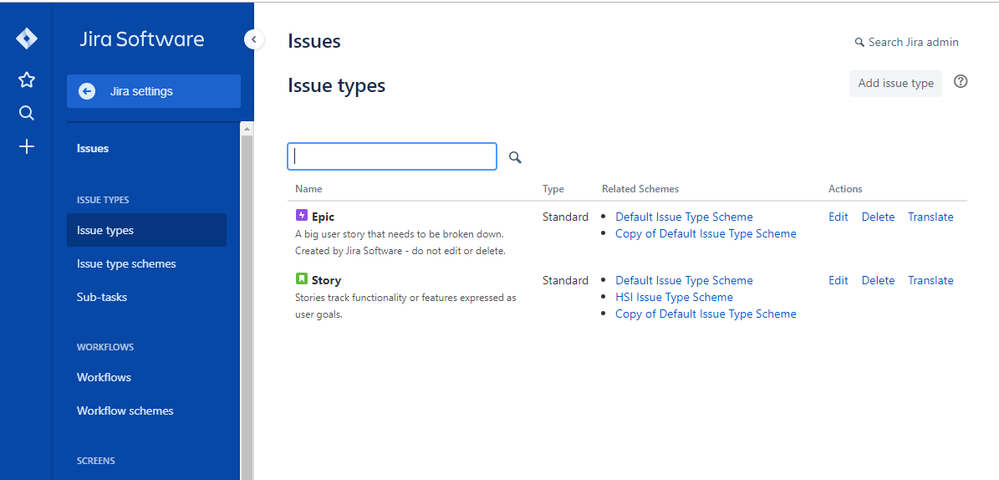999x480 pixels.
Task: Select Issue types in sidebar
Action: click(147, 230)
